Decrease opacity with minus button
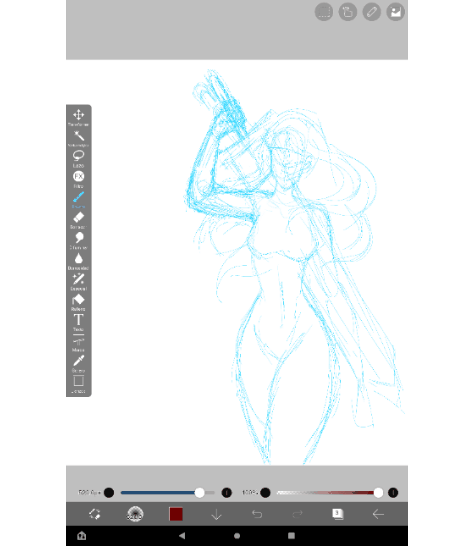The height and width of the screenshot is (546, 474). pos(265,492)
